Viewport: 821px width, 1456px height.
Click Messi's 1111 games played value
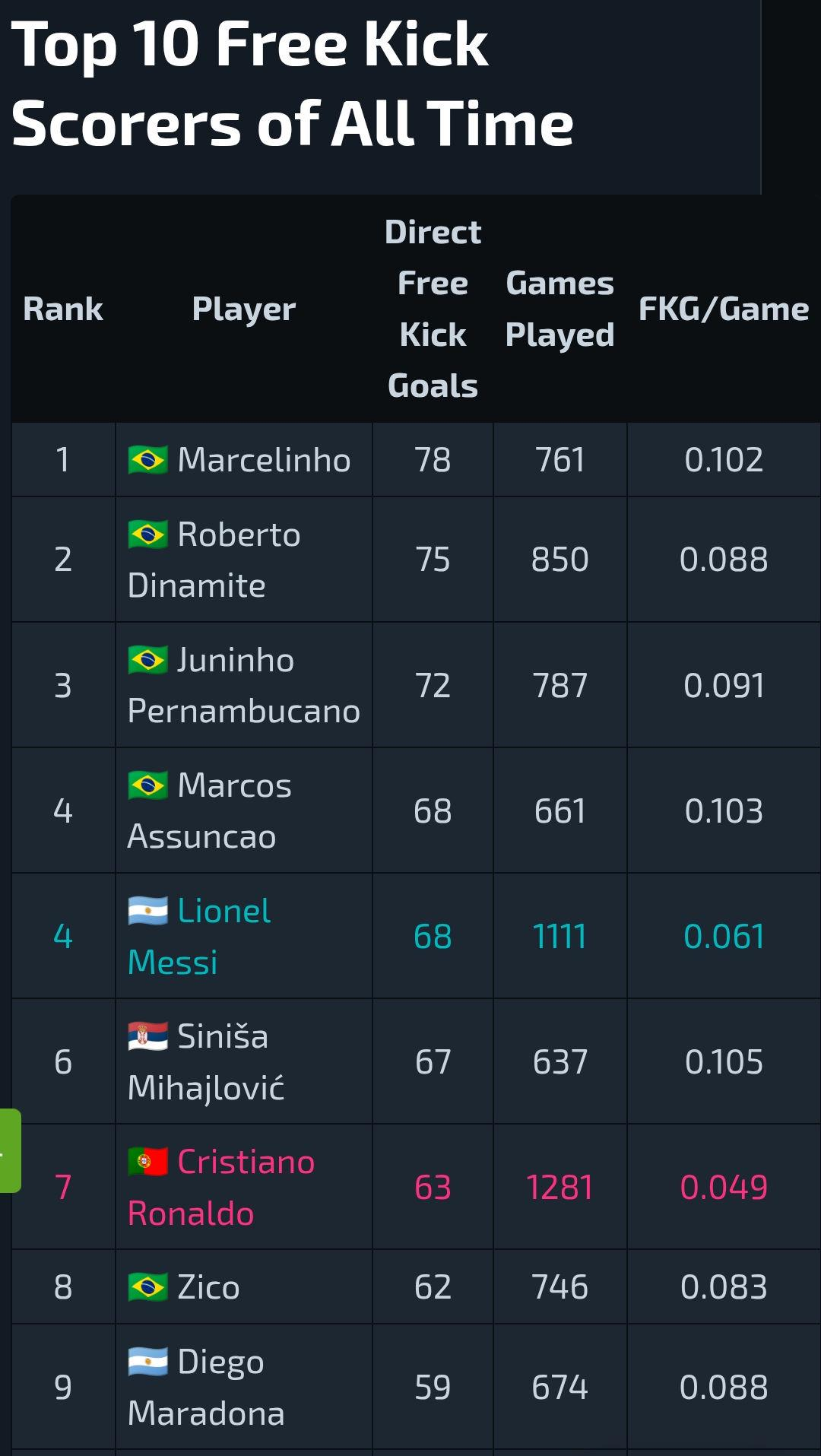coord(559,936)
